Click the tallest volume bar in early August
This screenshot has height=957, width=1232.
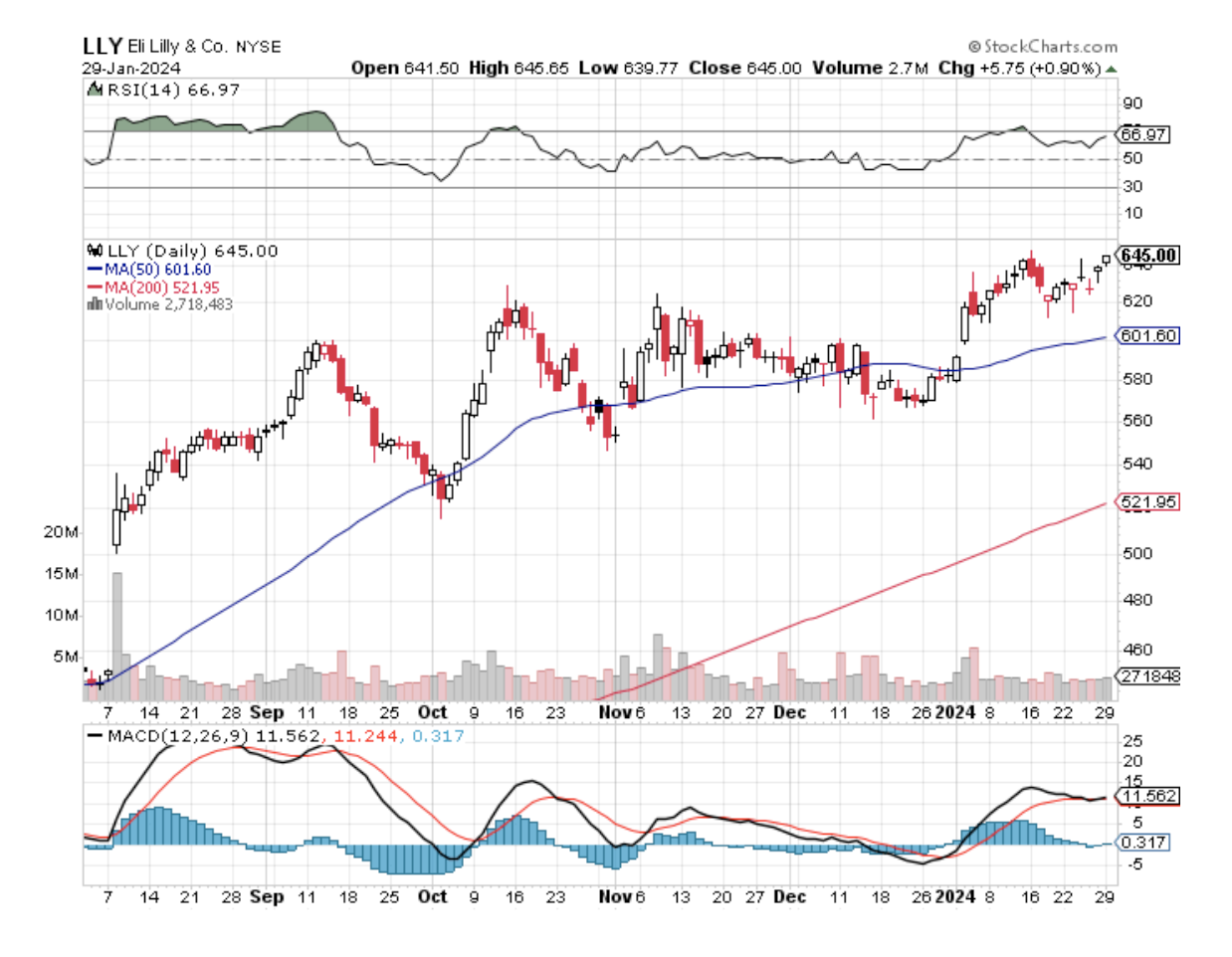tap(116, 637)
